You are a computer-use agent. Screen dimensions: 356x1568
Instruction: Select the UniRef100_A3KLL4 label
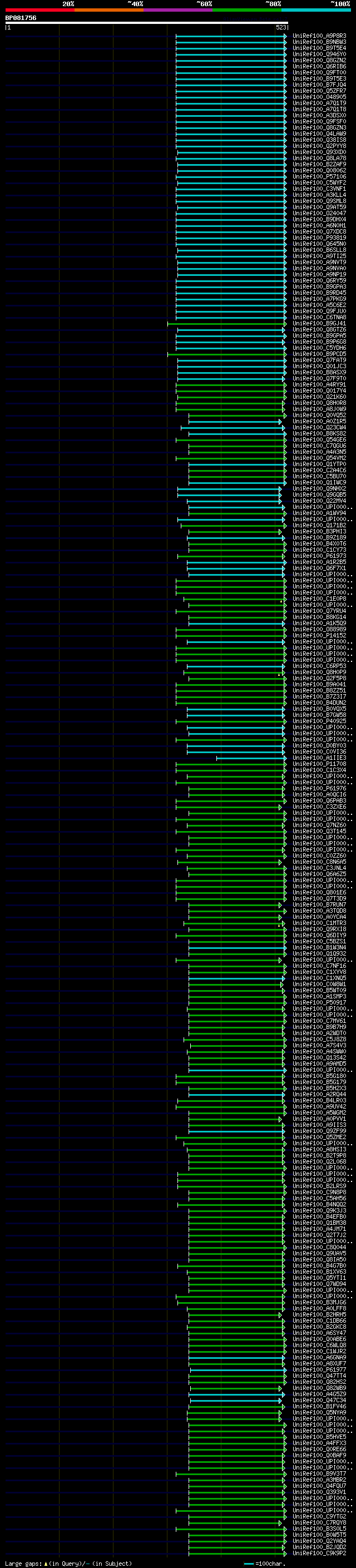[x=319, y=195]
